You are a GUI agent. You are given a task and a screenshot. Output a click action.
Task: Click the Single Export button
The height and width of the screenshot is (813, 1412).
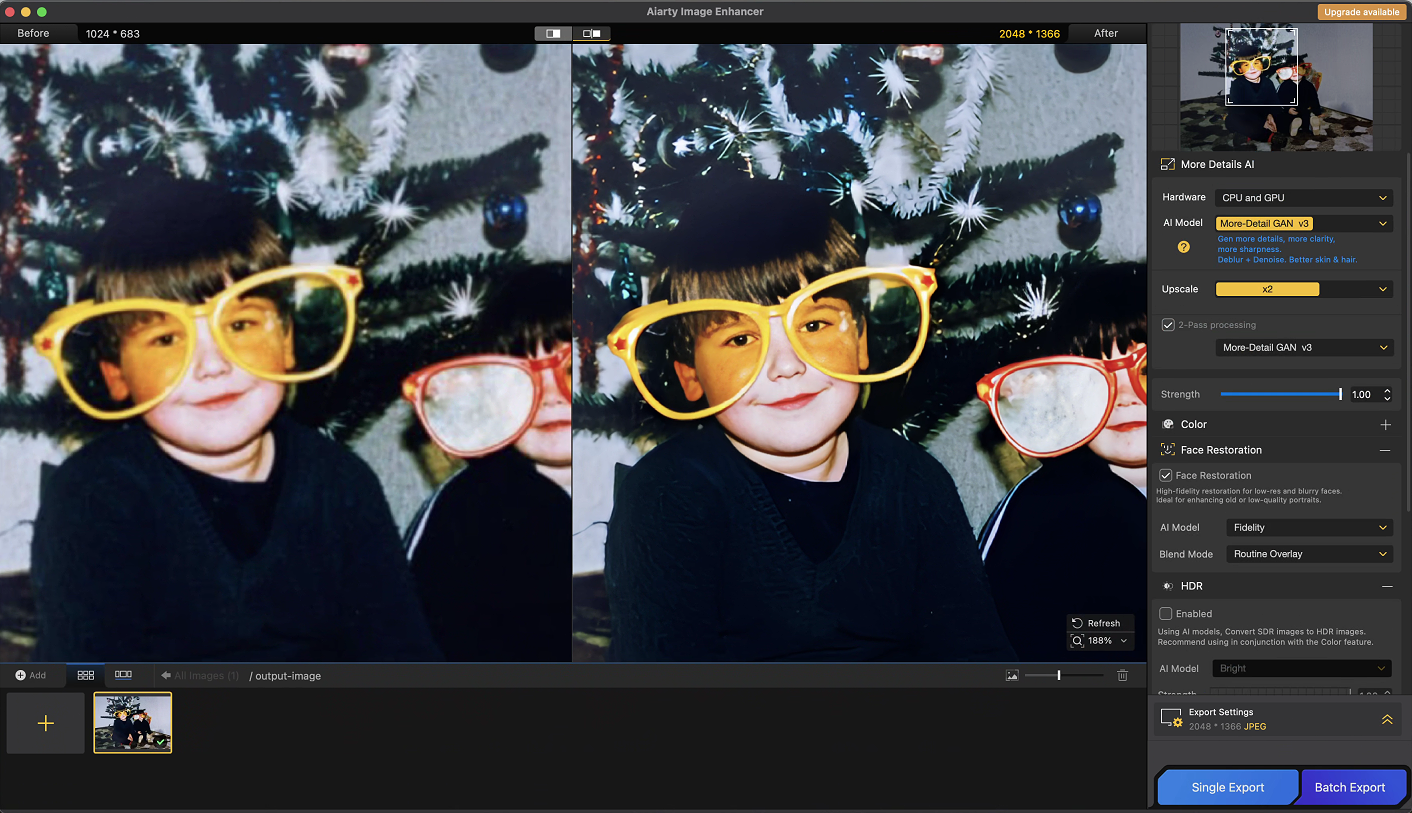click(1228, 787)
